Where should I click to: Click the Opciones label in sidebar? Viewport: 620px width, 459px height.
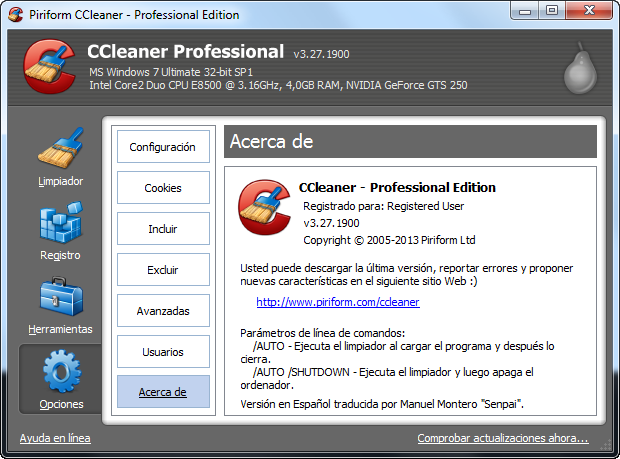(x=61, y=404)
